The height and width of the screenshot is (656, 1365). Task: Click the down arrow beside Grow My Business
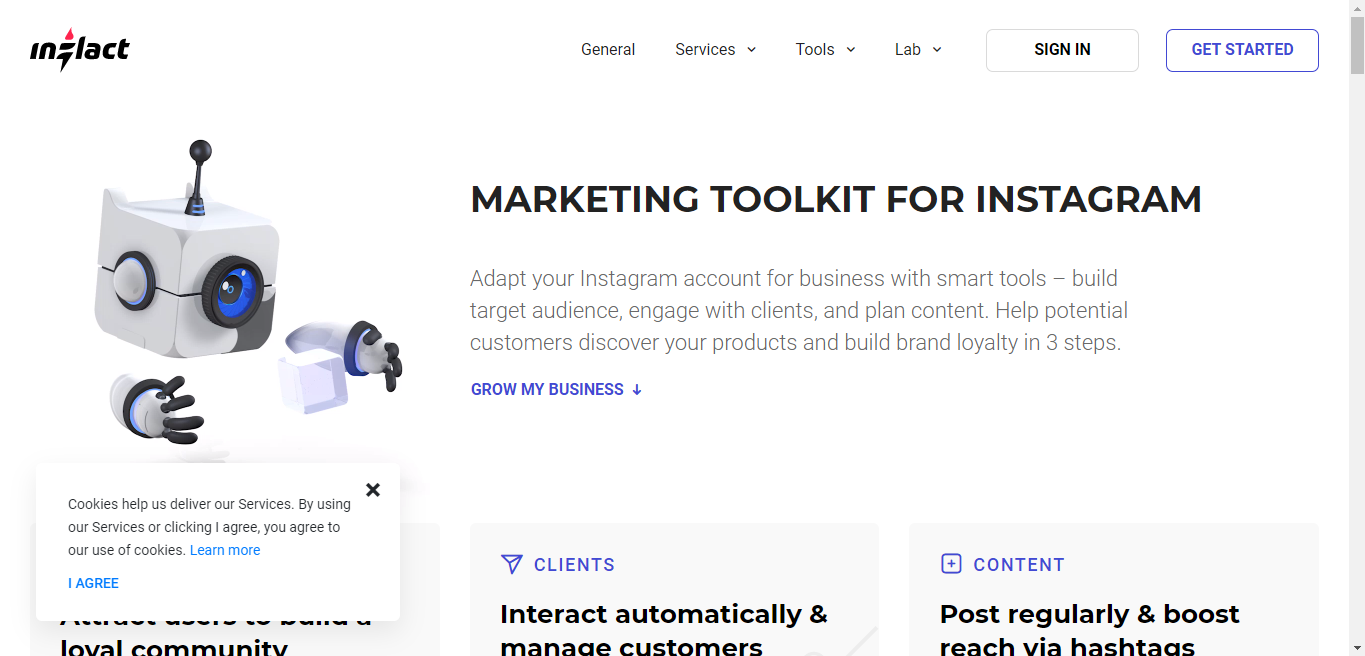pyautogui.click(x=637, y=390)
